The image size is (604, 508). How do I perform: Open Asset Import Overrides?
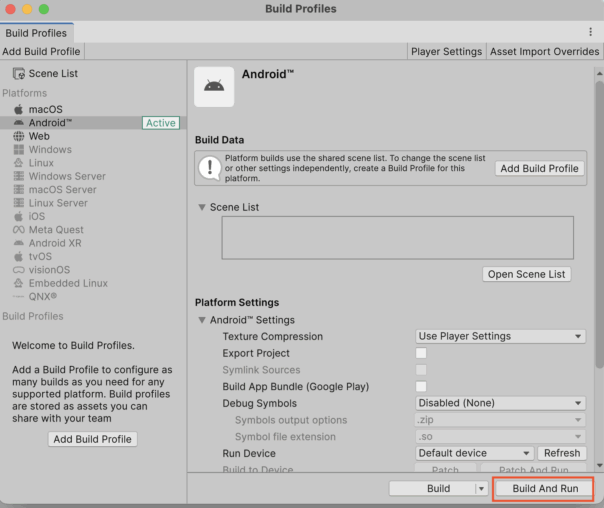pos(544,51)
